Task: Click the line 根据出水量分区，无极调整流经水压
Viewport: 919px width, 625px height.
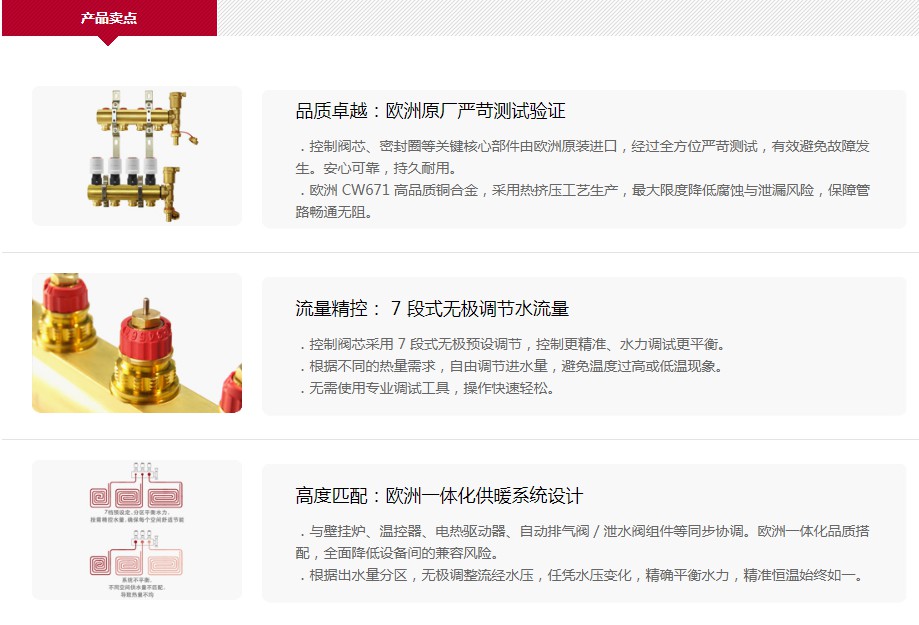Action: (581, 575)
